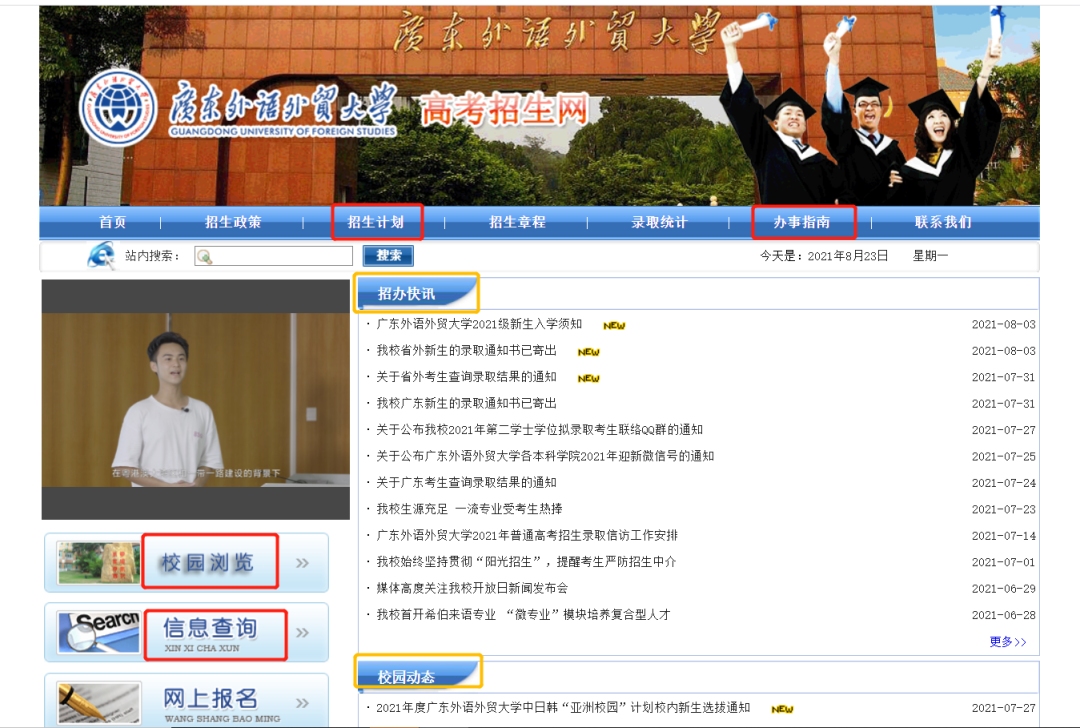This screenshot has height=728, width=1080.
Task: Open the 校园浏览 sidebar button
Action: pyautogui.click(x=187, y=563)
